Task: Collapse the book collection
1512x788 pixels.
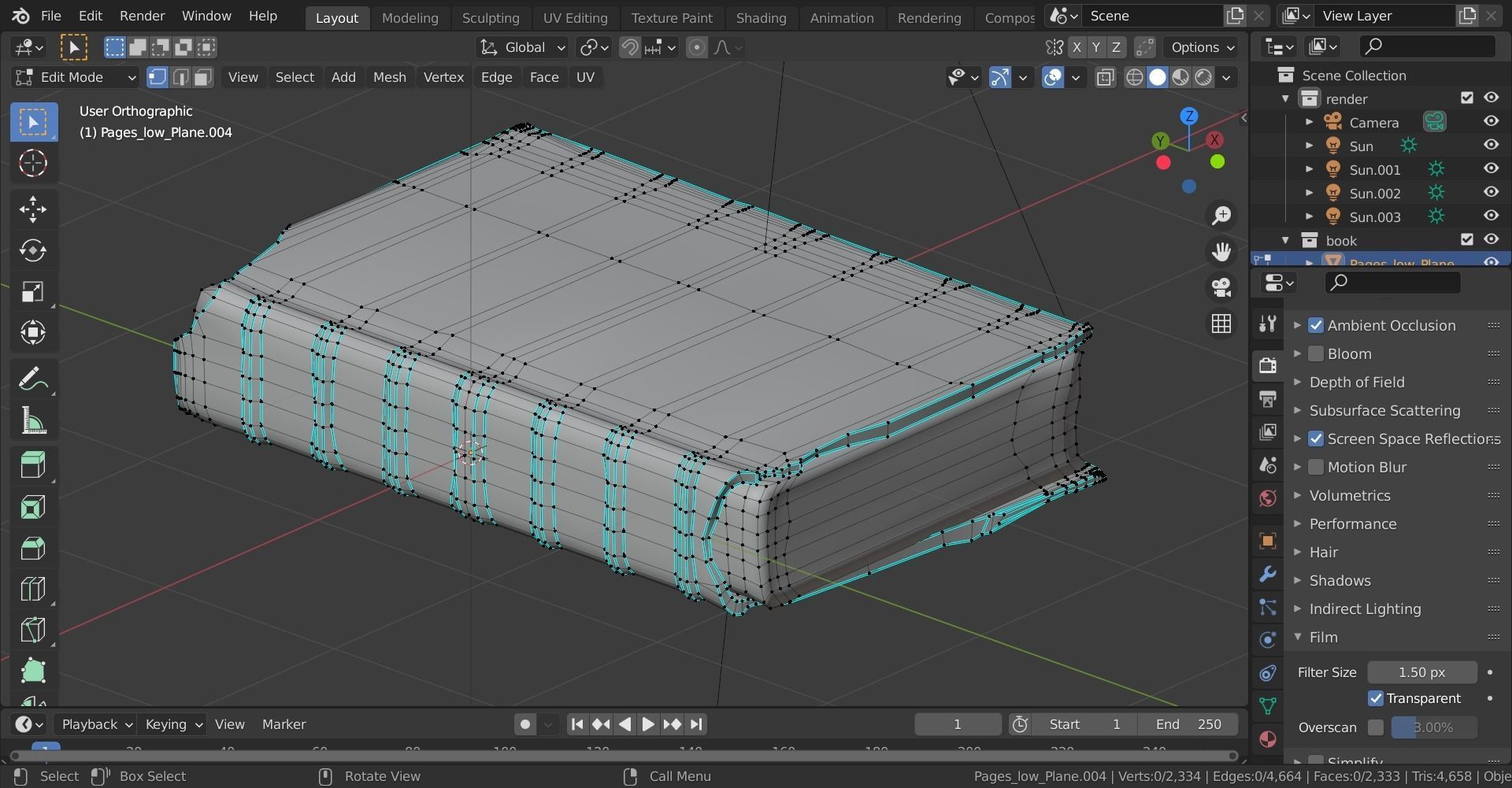Action: tap(1285, 240)
